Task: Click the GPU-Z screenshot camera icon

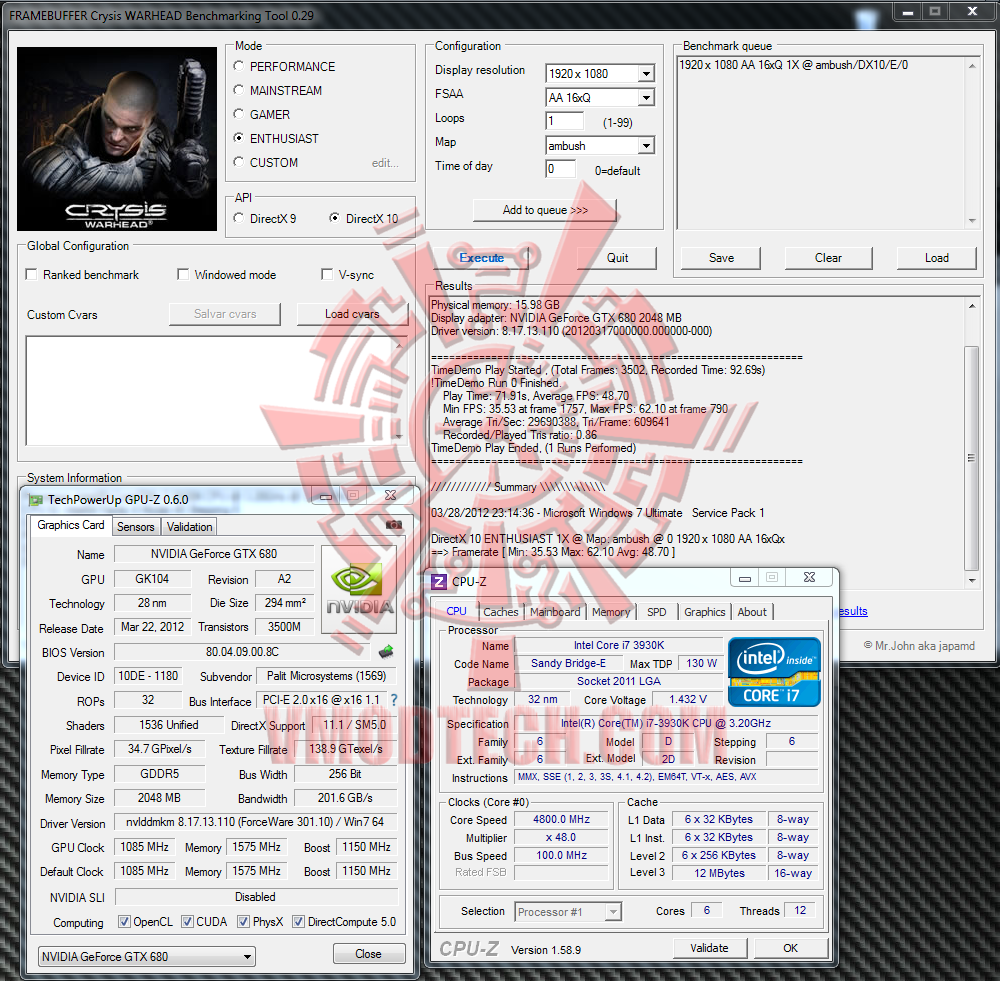Action: 394,525
